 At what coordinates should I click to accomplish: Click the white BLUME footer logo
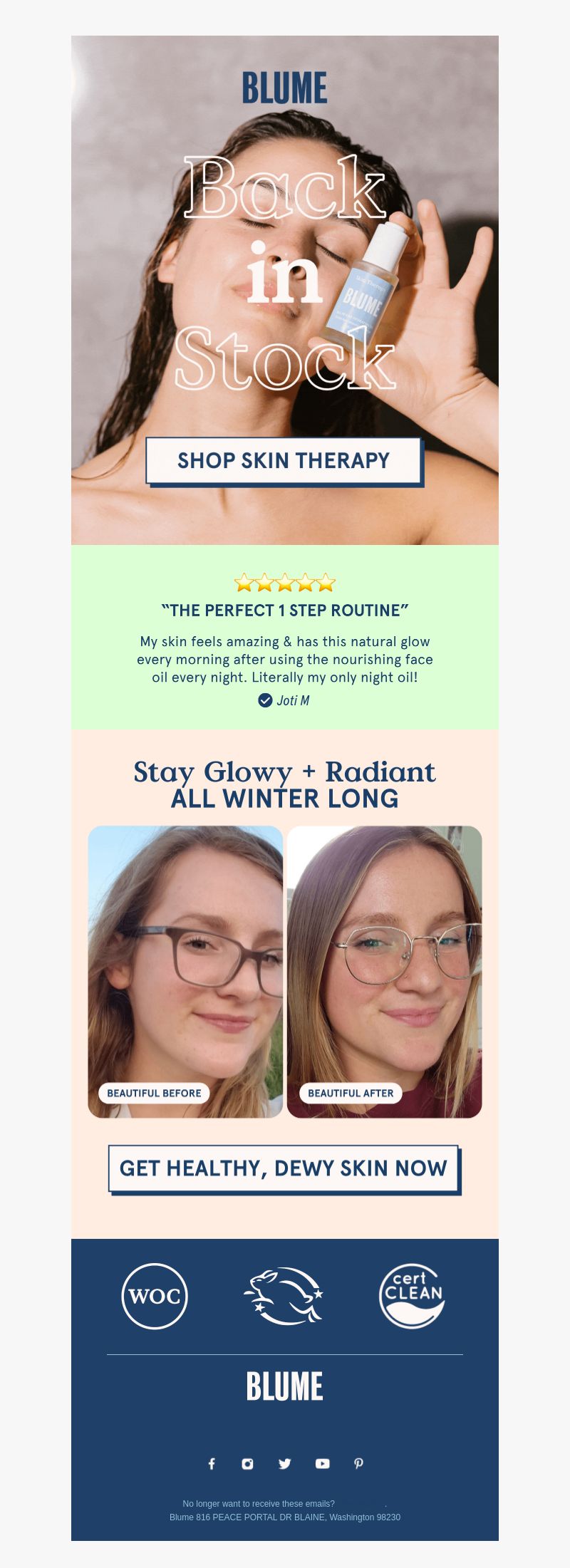click(284, 1386)
